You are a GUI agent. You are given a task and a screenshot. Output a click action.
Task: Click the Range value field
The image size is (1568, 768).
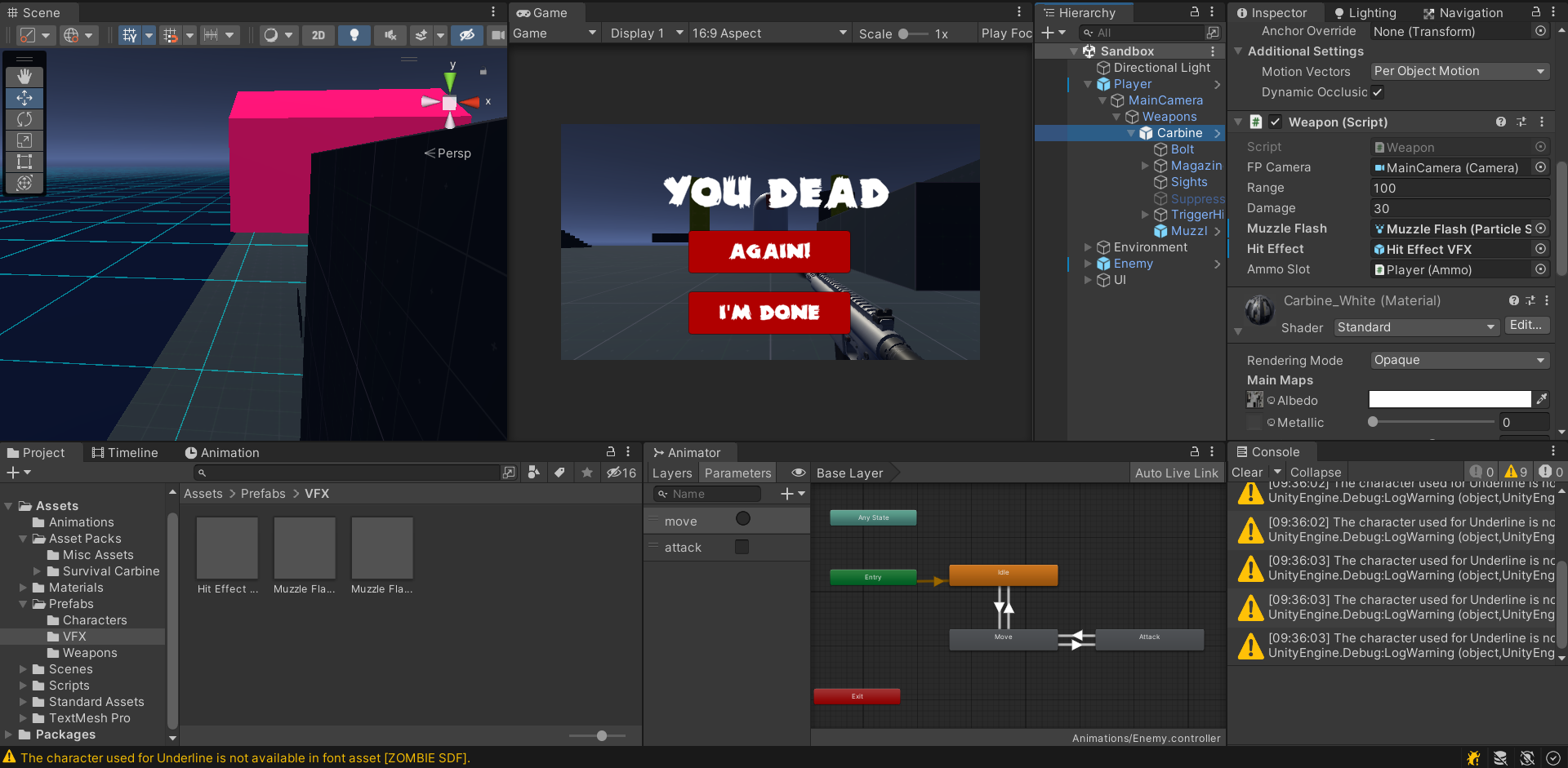[1459, 188]
